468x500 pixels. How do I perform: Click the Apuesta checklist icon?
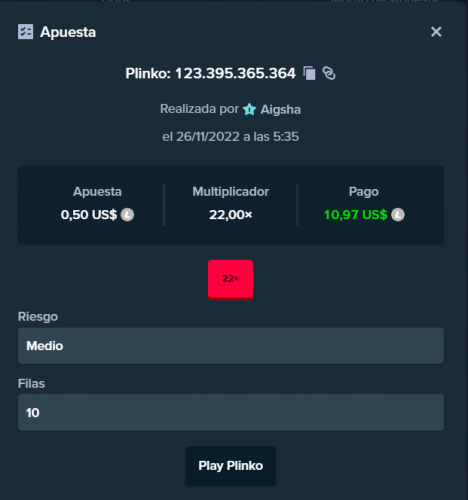(25, 32)
